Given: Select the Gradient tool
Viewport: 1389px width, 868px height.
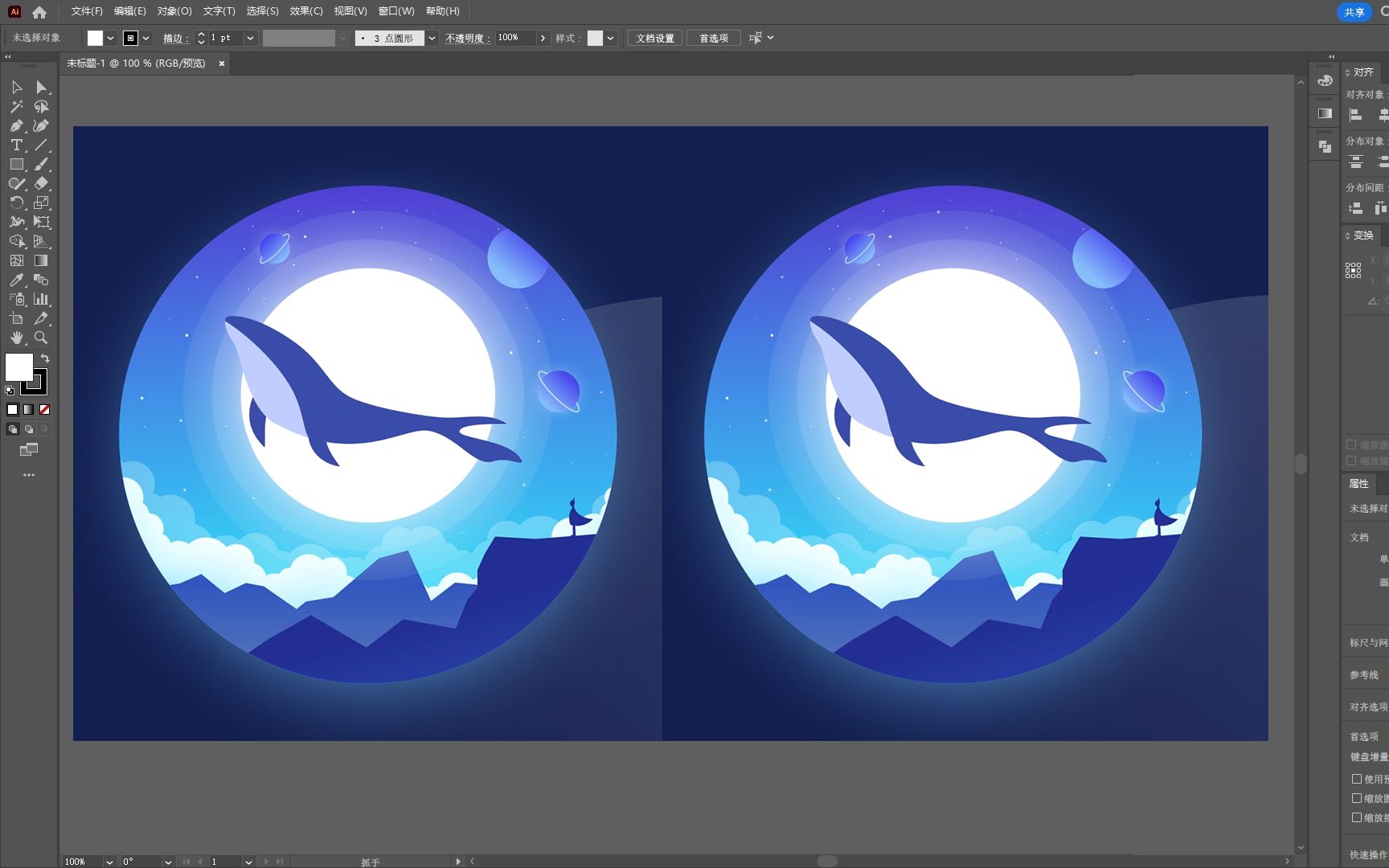Looking at the screenshot, I should coord(41,260).
